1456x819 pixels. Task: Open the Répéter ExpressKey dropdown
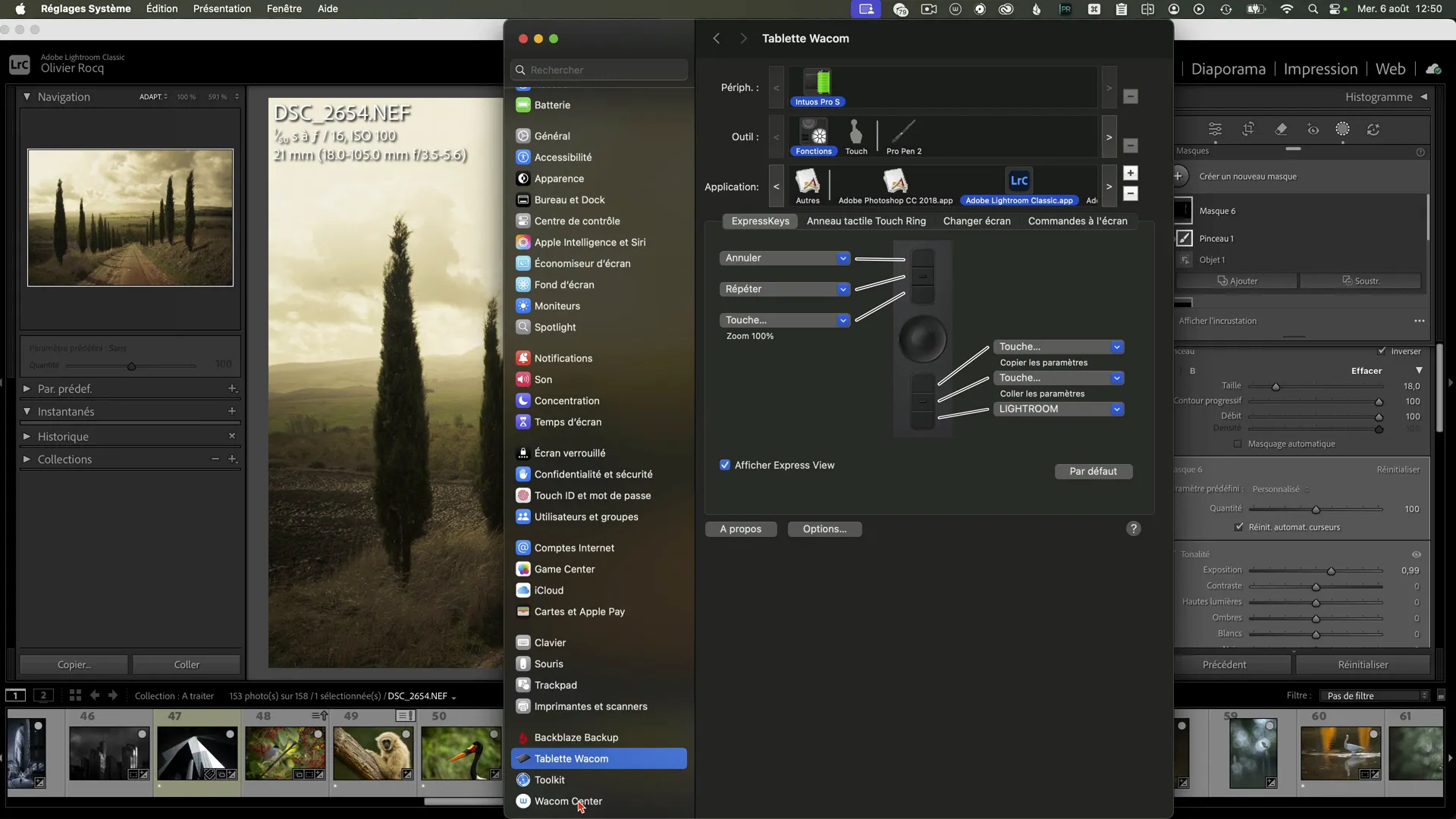point(785,289)
